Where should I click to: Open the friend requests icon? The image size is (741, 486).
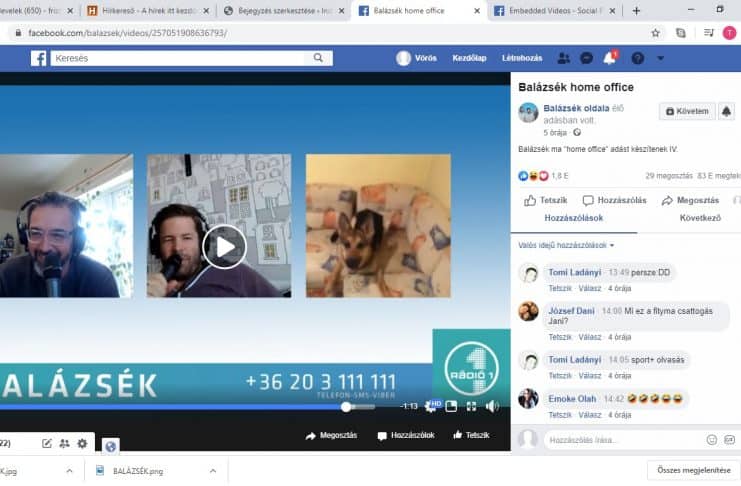tap(563, 58)
